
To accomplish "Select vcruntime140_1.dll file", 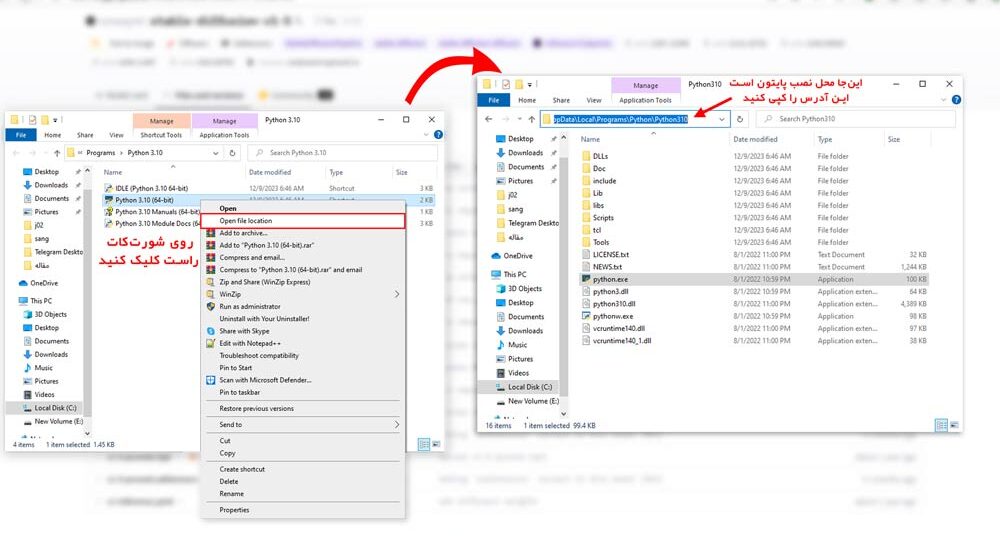I will click(x=622, y=341).
